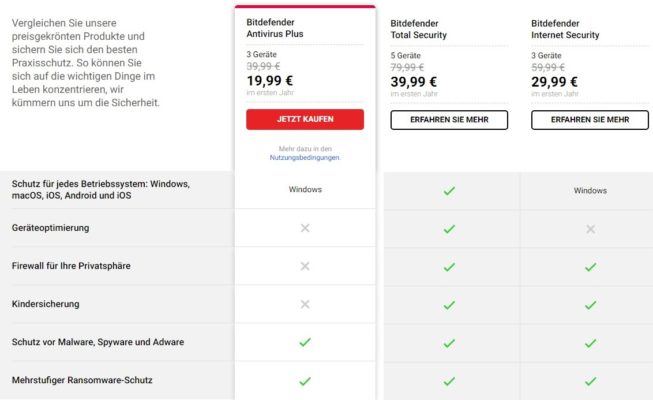Click the operating system checkmark for Total Security
Image resolution: width=653 pixels, height=400 pixels.
[449, 191]
